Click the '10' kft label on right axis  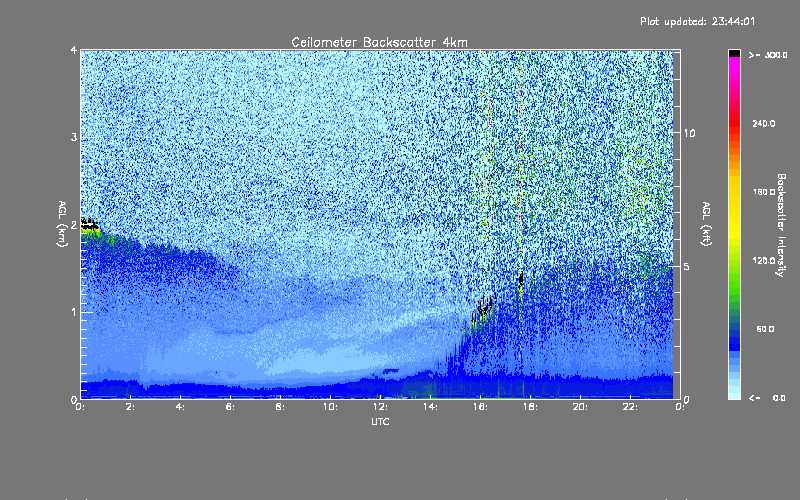pyautogui.click(x=689, y=133)
